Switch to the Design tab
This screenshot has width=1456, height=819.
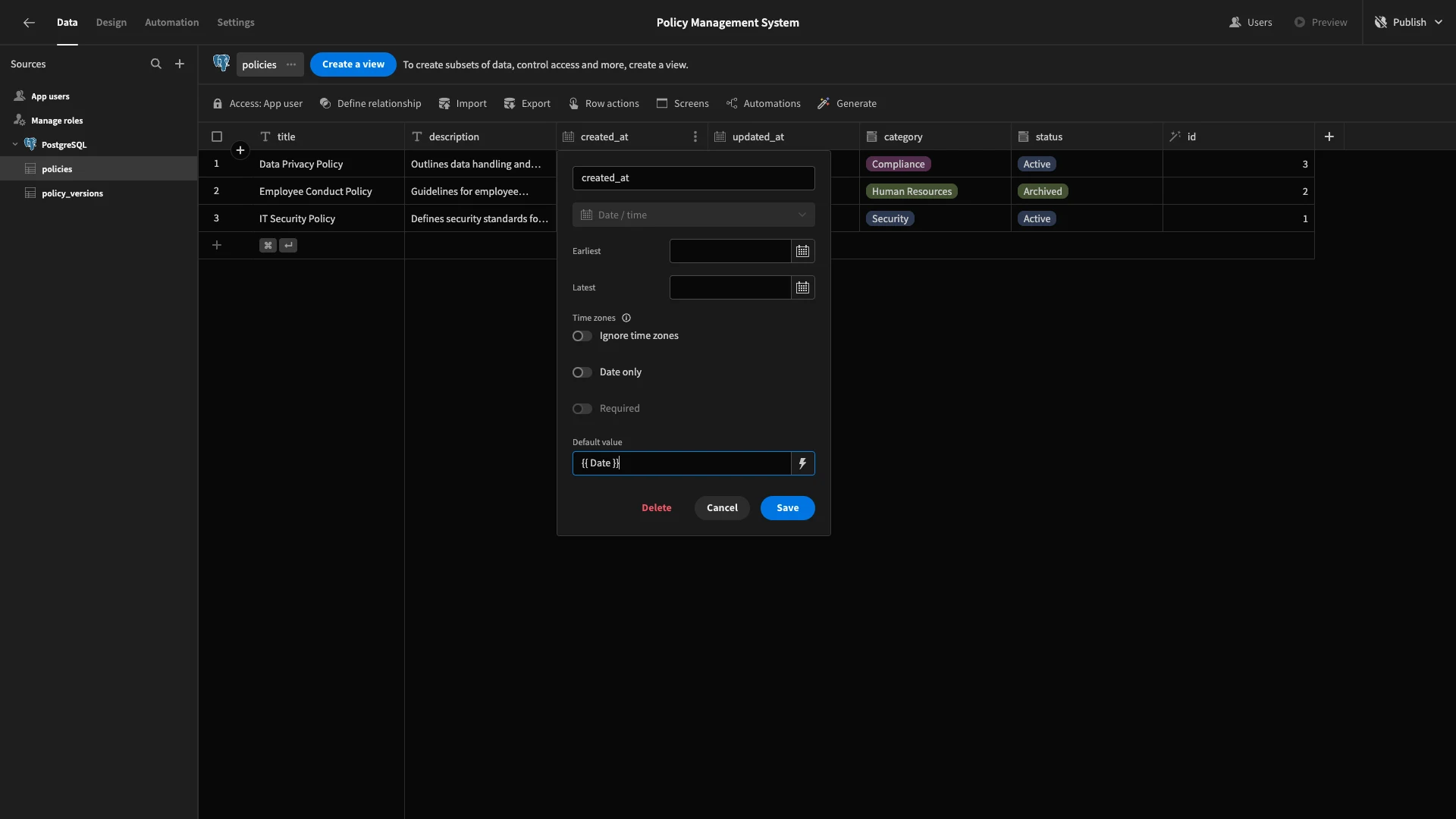[111, 23]
